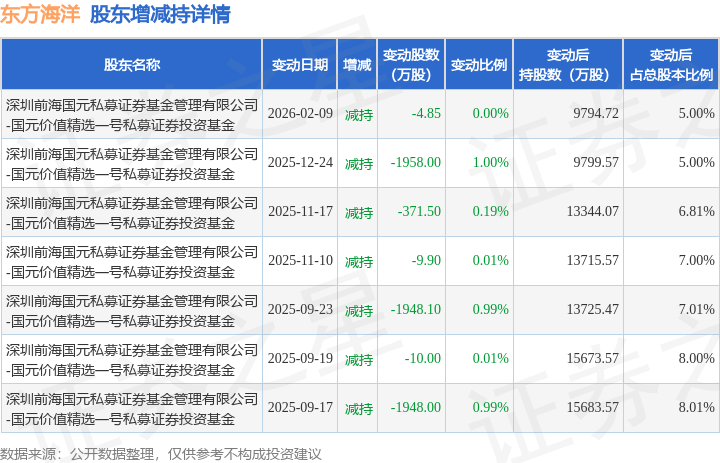This screenshot has height=463, width=720.
Task: Click shareholder name in the 2025-09-19 row
Action: pyautogui.click(x=132, y=360)
